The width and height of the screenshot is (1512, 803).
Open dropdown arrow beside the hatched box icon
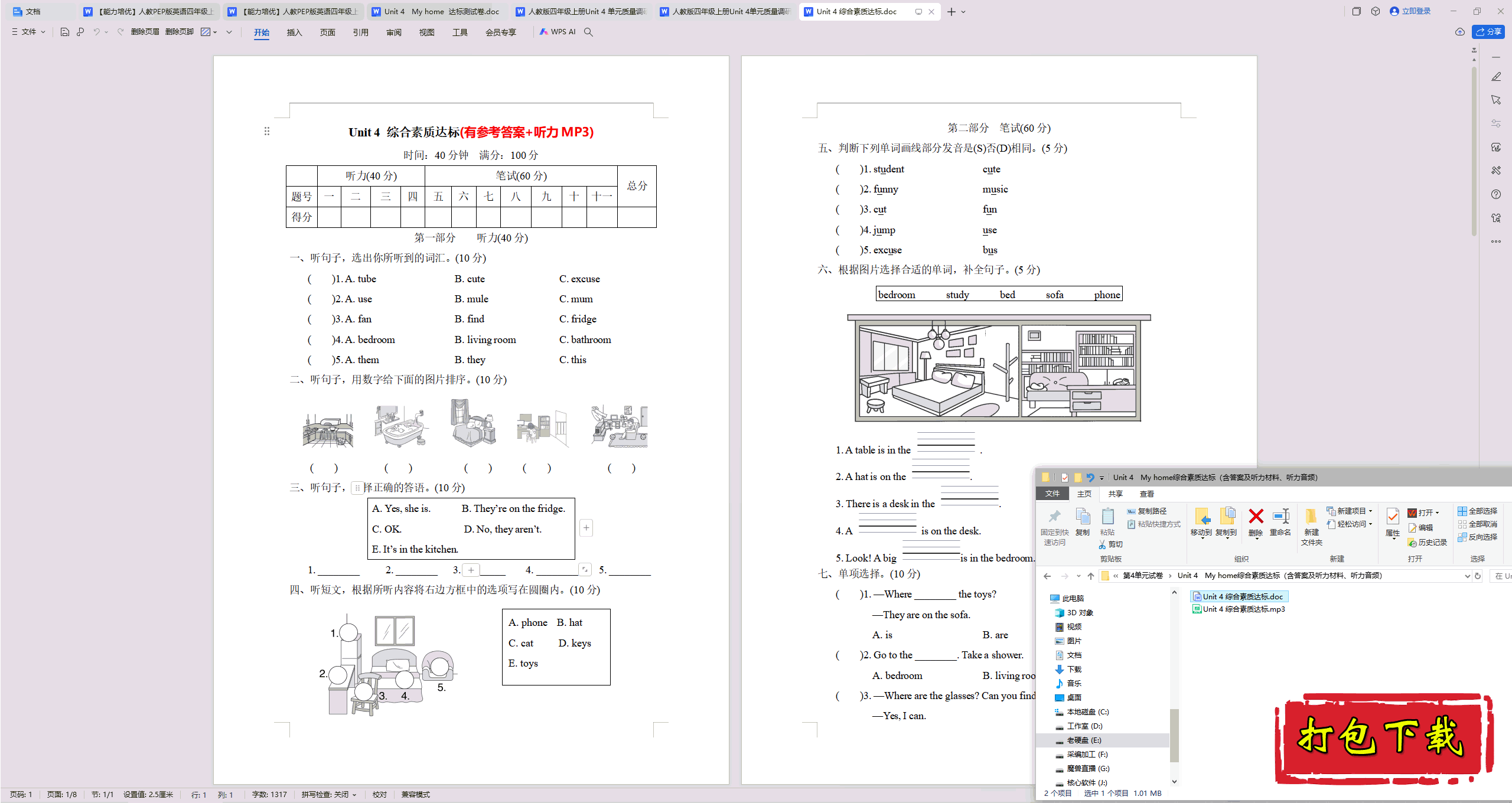pos(216,32)
